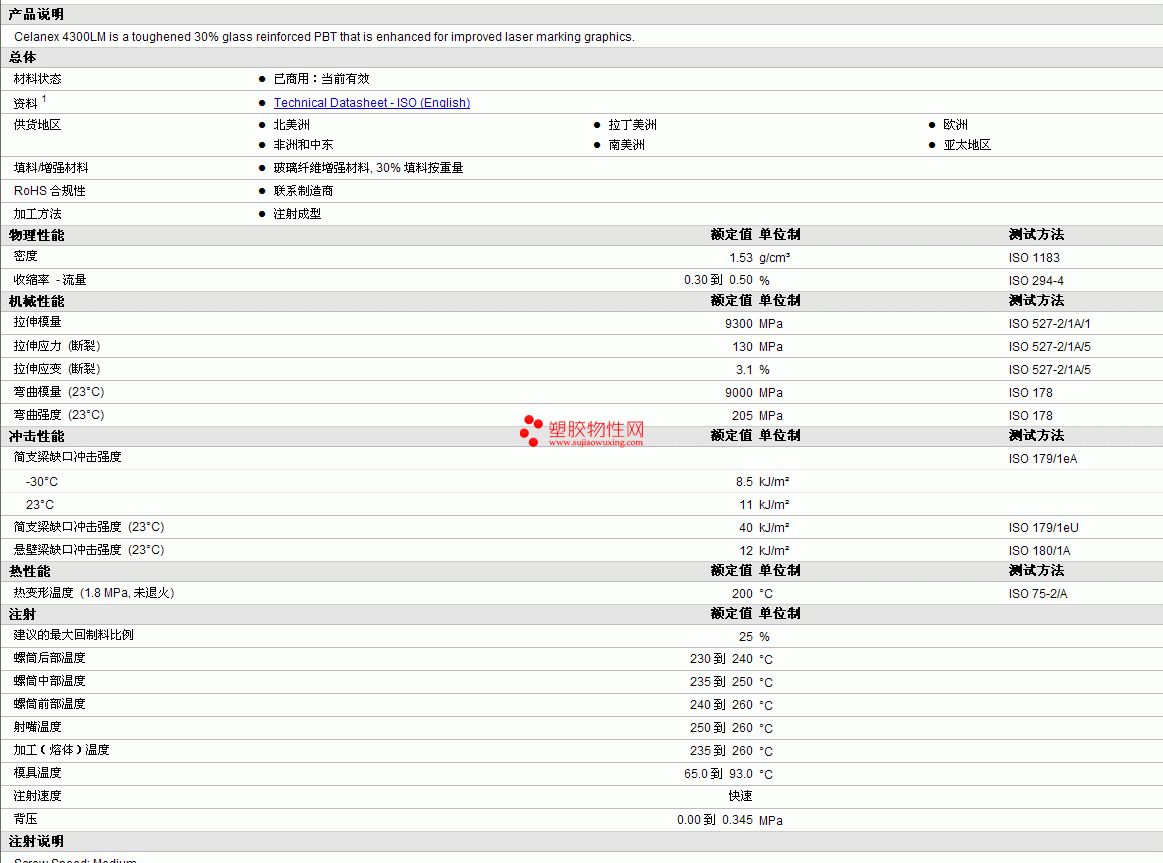Click the 注射成型 processing method text
The image size is (1163, 863).
297,214
